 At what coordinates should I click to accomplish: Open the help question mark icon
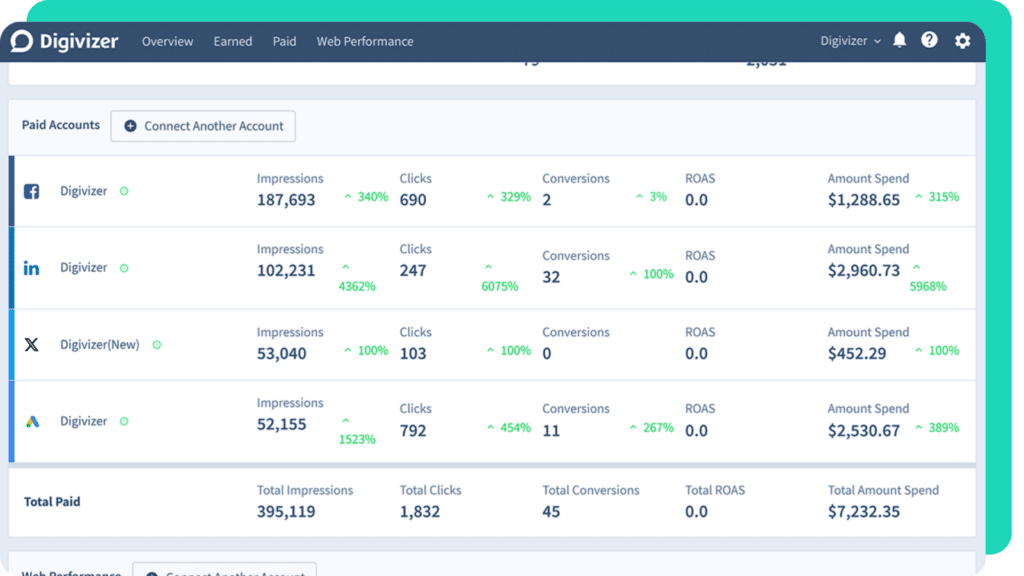(930, 41)
